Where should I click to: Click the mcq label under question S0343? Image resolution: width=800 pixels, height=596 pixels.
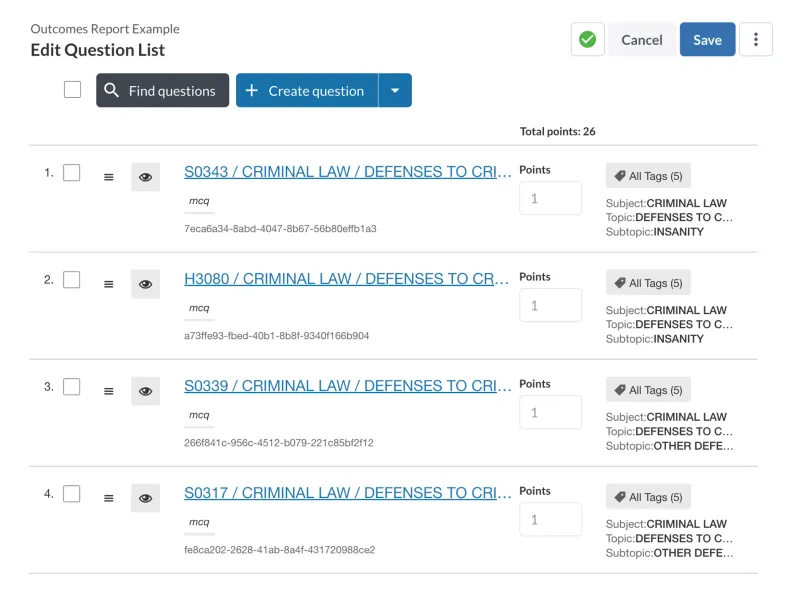point(199,201)
